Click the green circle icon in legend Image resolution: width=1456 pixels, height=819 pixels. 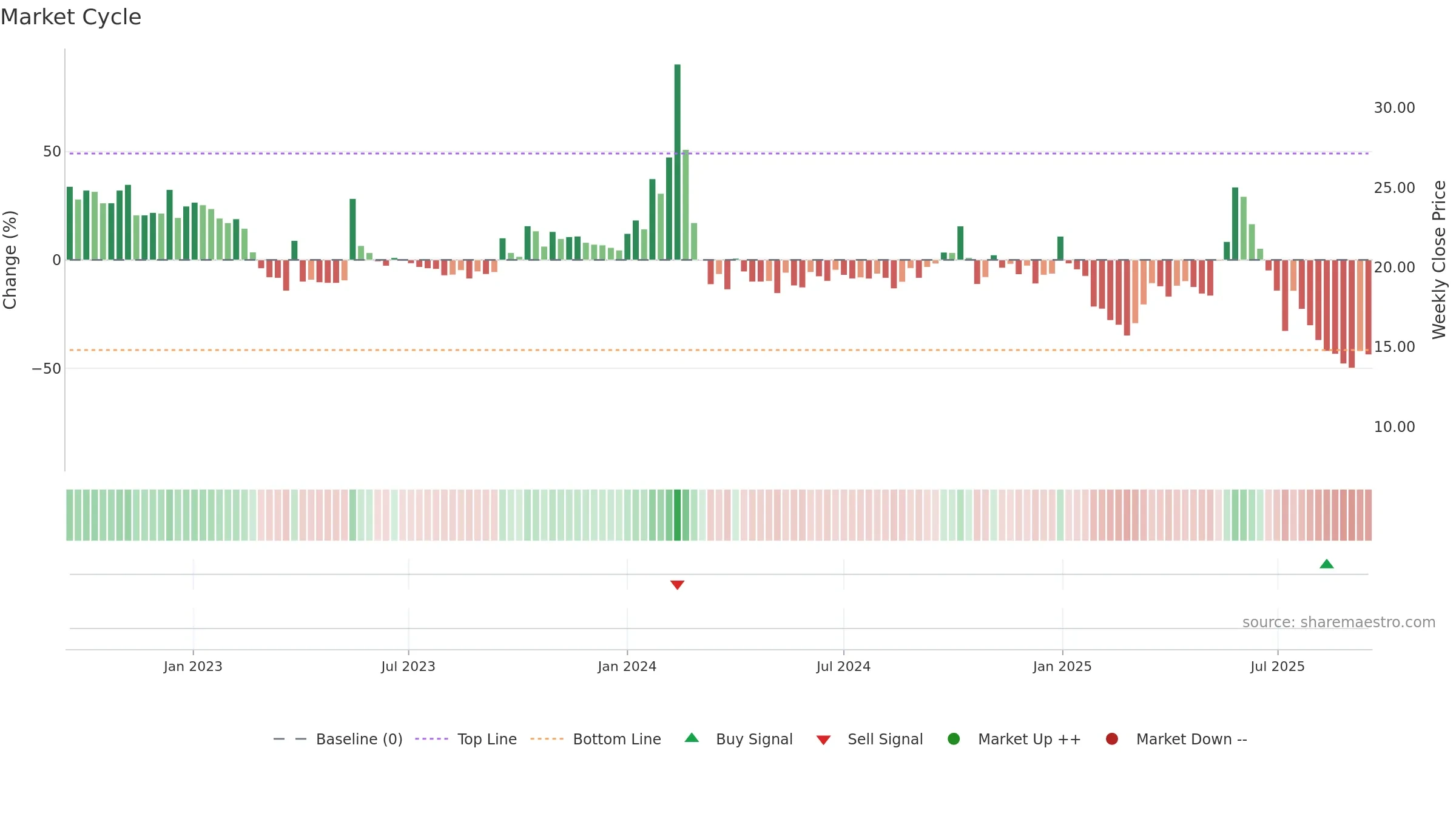click(954, 739)
